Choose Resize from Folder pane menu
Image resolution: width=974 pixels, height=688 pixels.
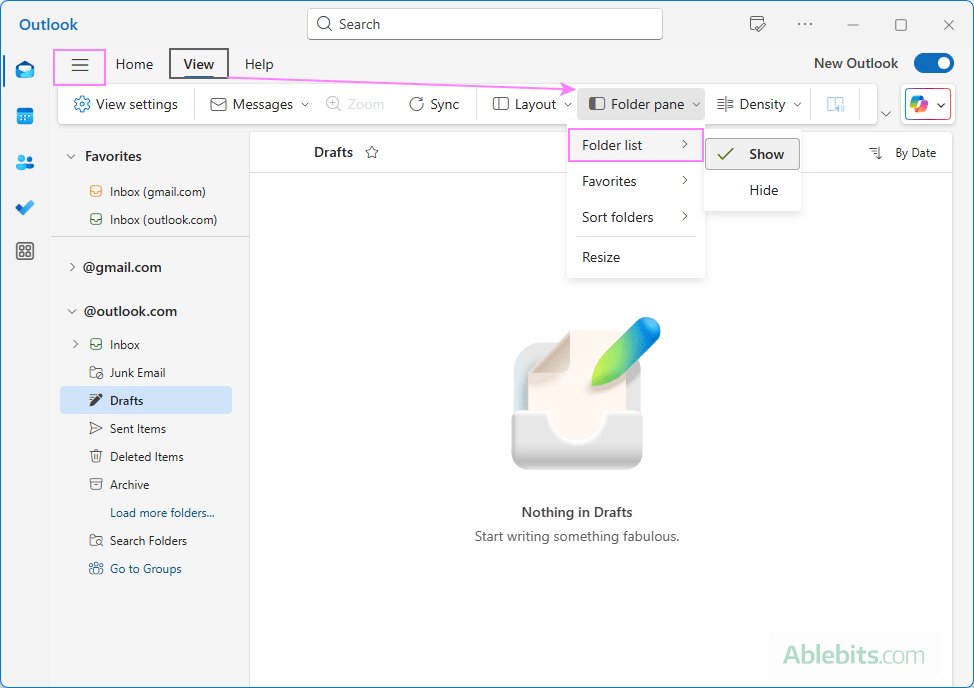tap(635, 257)
